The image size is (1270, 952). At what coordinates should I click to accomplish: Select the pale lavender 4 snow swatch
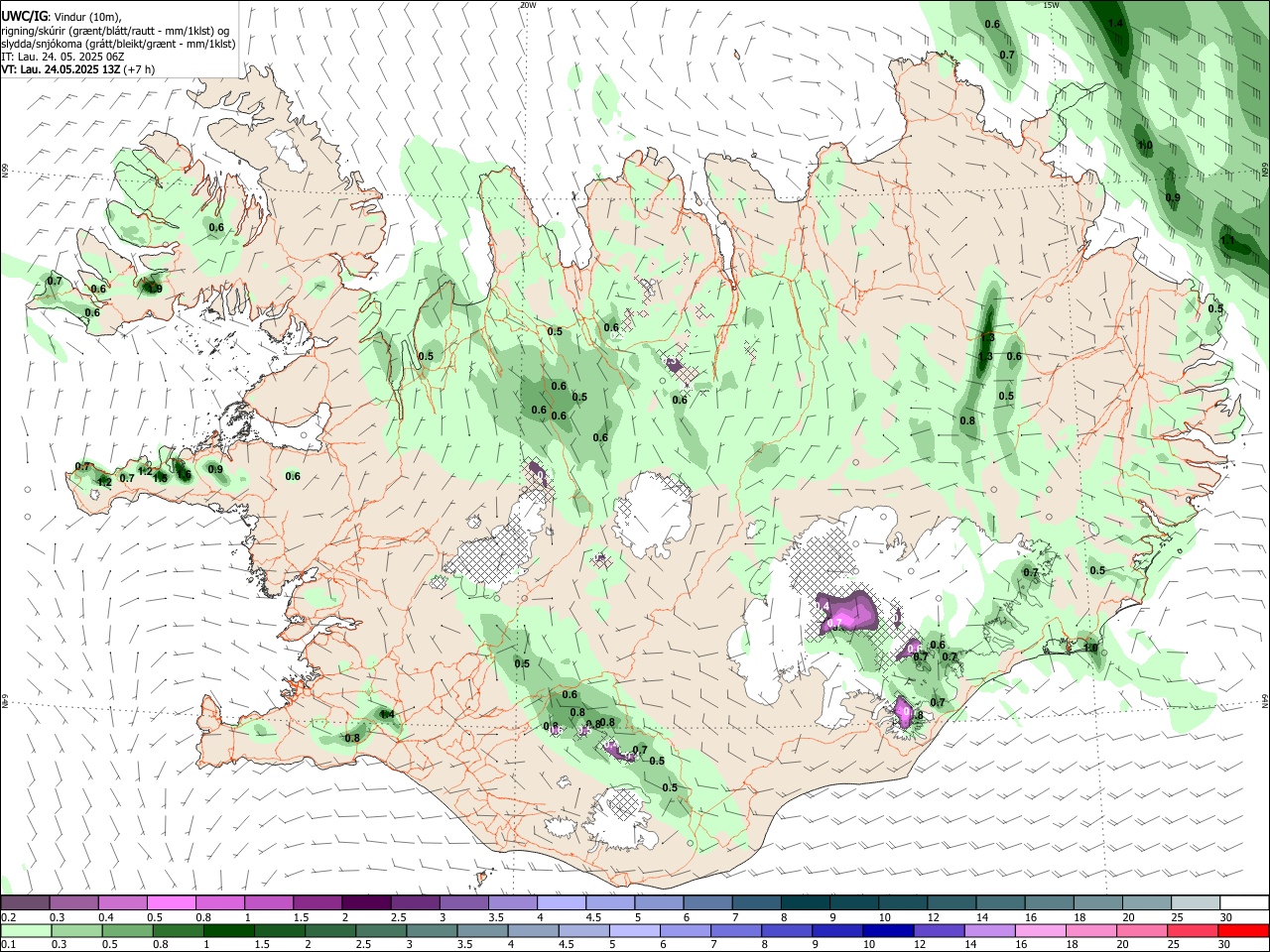[562, 902]
